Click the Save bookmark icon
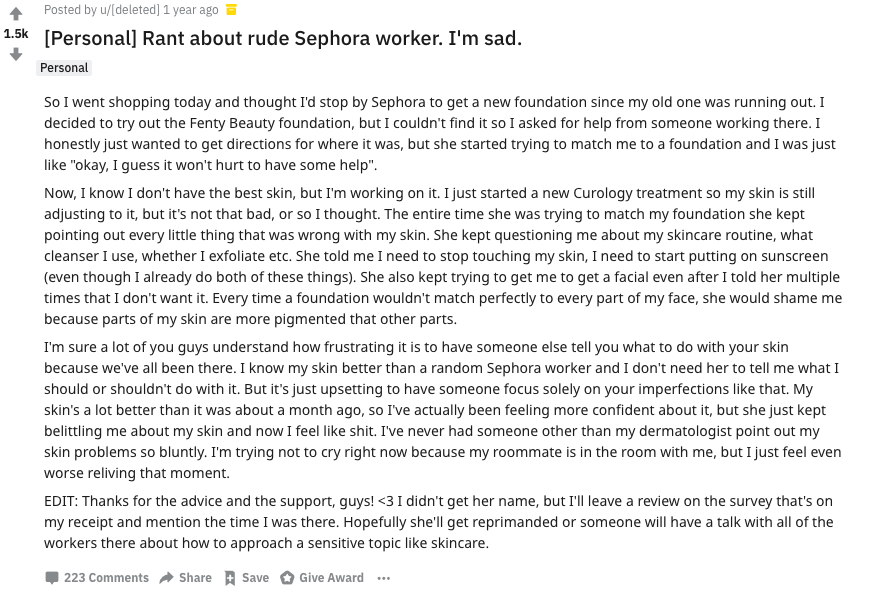Screen dimensions: 881x596 (230, 578)
